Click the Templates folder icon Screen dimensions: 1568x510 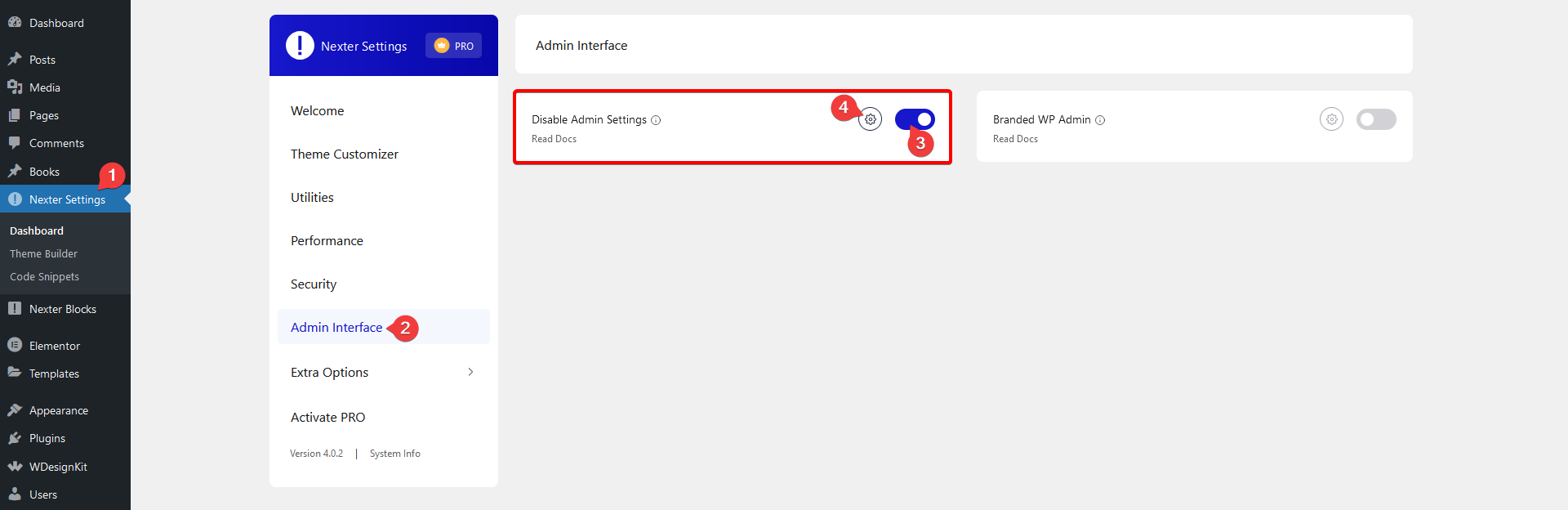15,372
